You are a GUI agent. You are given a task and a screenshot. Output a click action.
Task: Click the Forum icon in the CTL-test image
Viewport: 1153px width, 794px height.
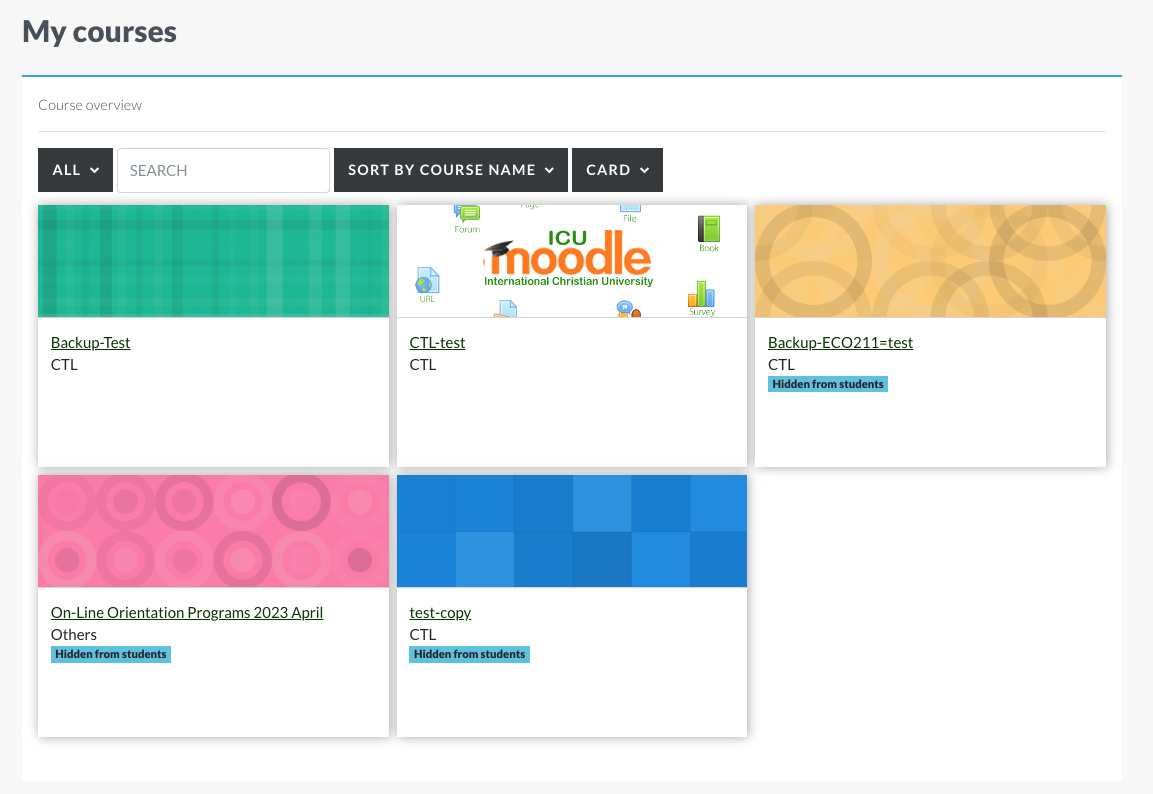tap(465, 213)
